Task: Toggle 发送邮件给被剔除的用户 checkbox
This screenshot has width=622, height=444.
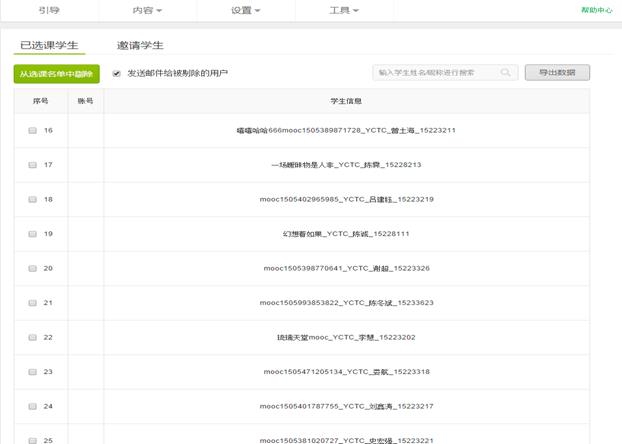Action: [x=117, y=74]
